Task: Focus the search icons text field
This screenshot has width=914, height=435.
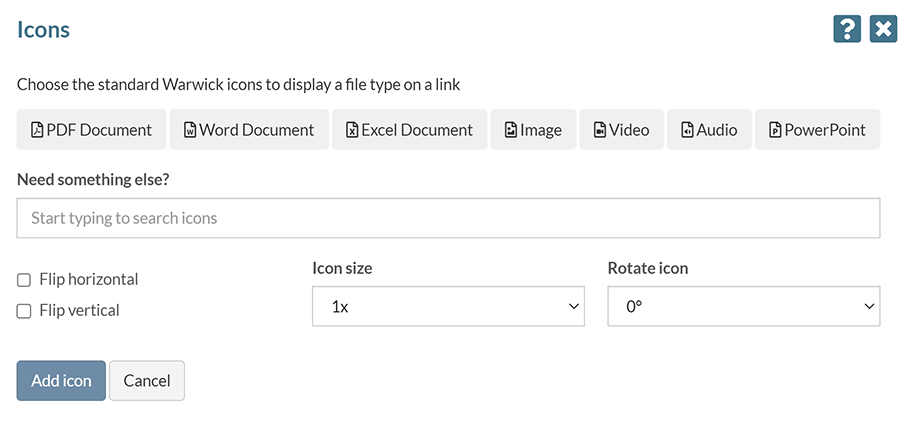Action: tap(448, 218)
